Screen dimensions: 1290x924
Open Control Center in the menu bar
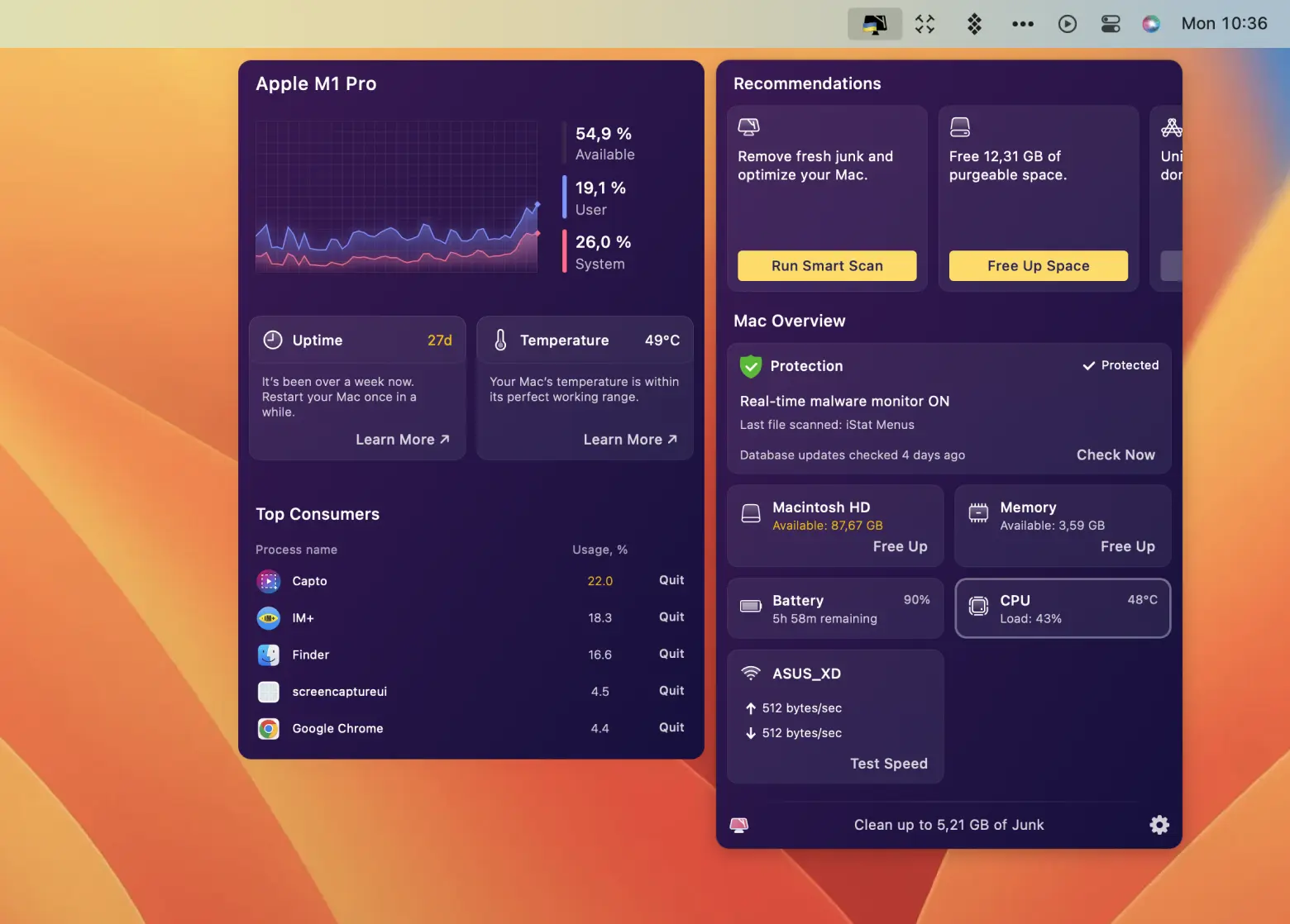coord(1111,24)
